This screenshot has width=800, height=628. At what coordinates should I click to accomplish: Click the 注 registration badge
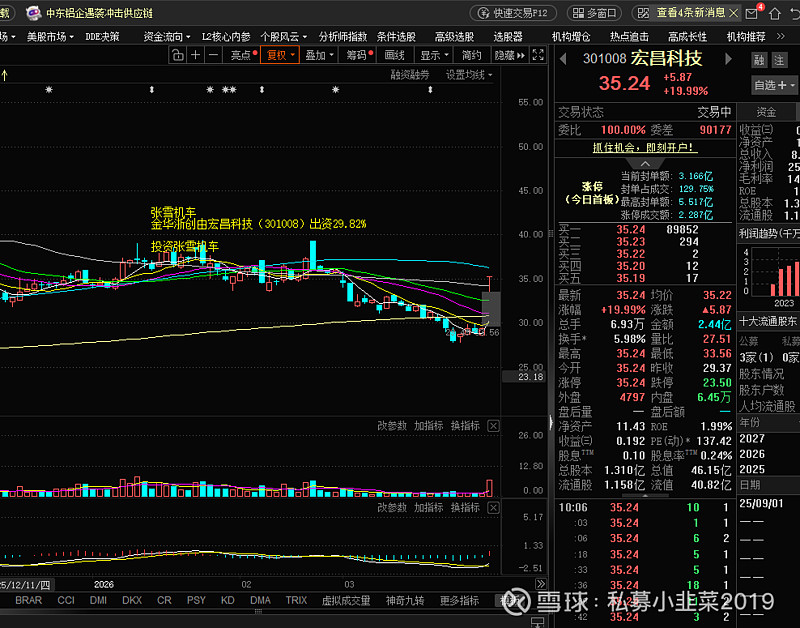[x=779, y=60]
